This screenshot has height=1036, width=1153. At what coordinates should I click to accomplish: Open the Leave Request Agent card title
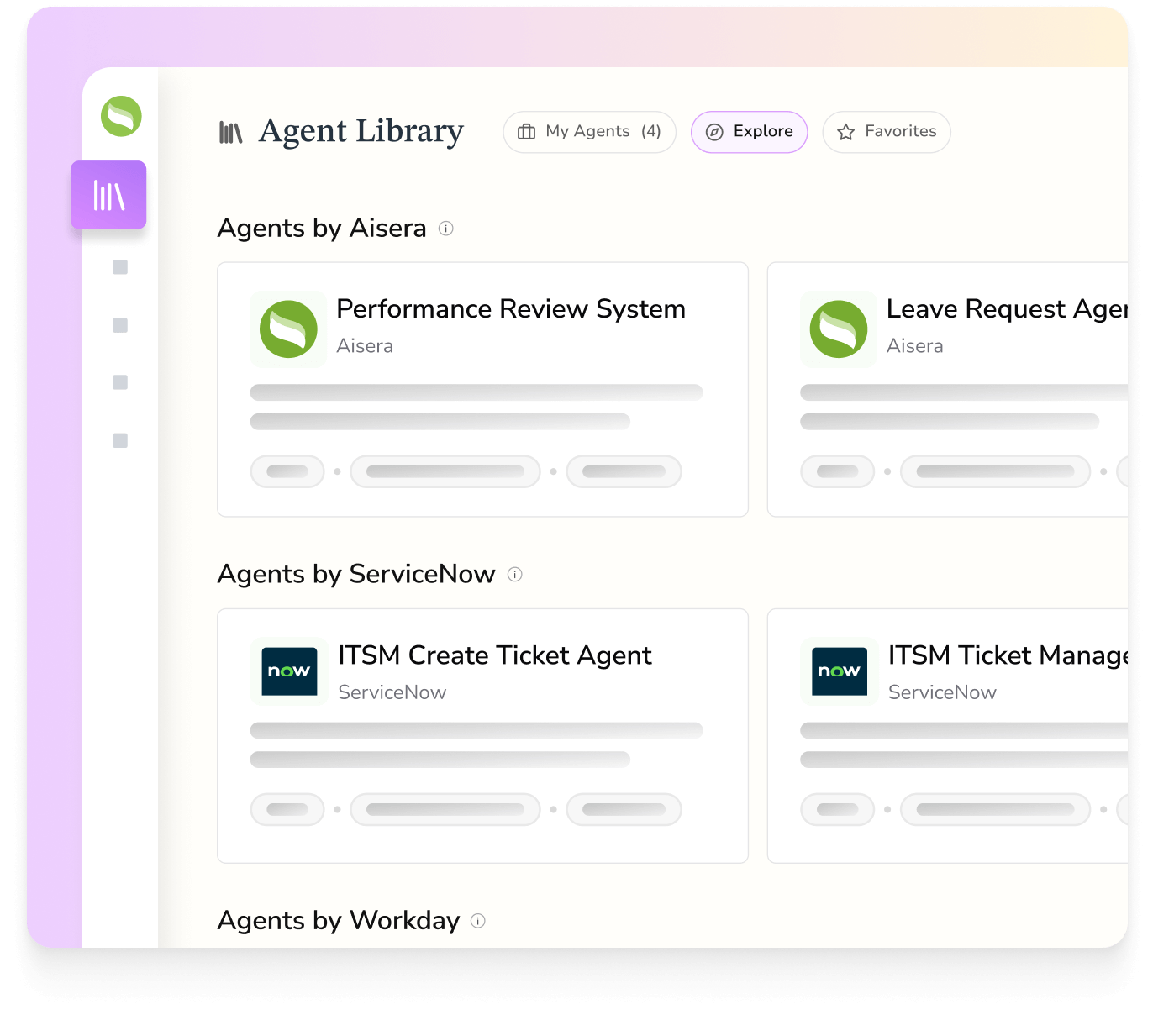point(1007,309)
